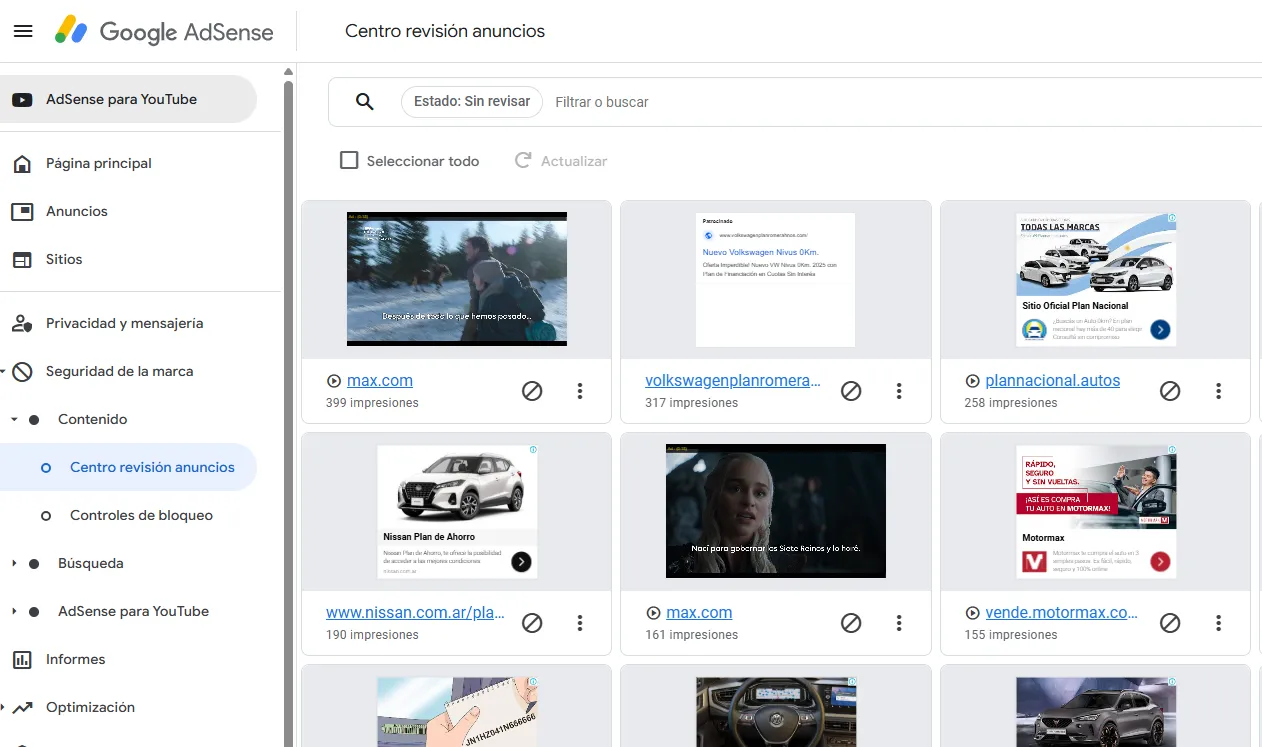Open the navigation hamburger menu
The width and height of the screenshot is (1262, 747).
tap(23, 30)
